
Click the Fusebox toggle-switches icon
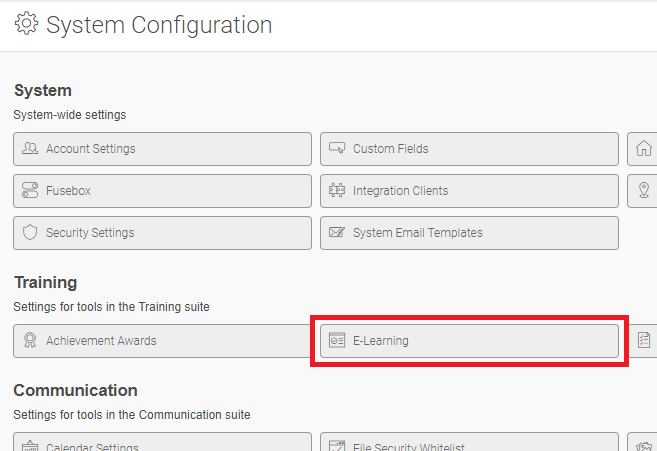30,190
